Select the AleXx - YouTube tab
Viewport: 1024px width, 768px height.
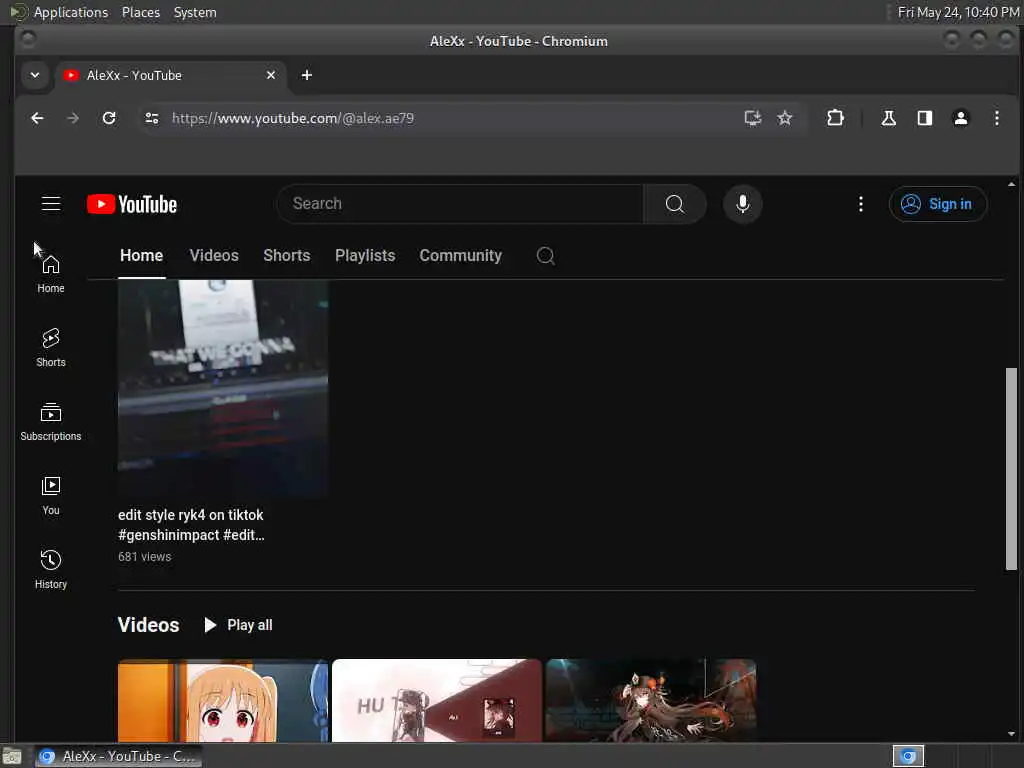coord(170,75)
